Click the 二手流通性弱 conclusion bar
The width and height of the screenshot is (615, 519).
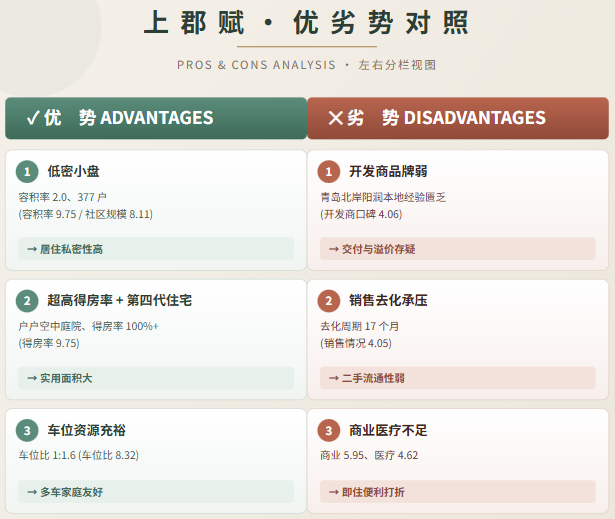[x=458, y=378]
